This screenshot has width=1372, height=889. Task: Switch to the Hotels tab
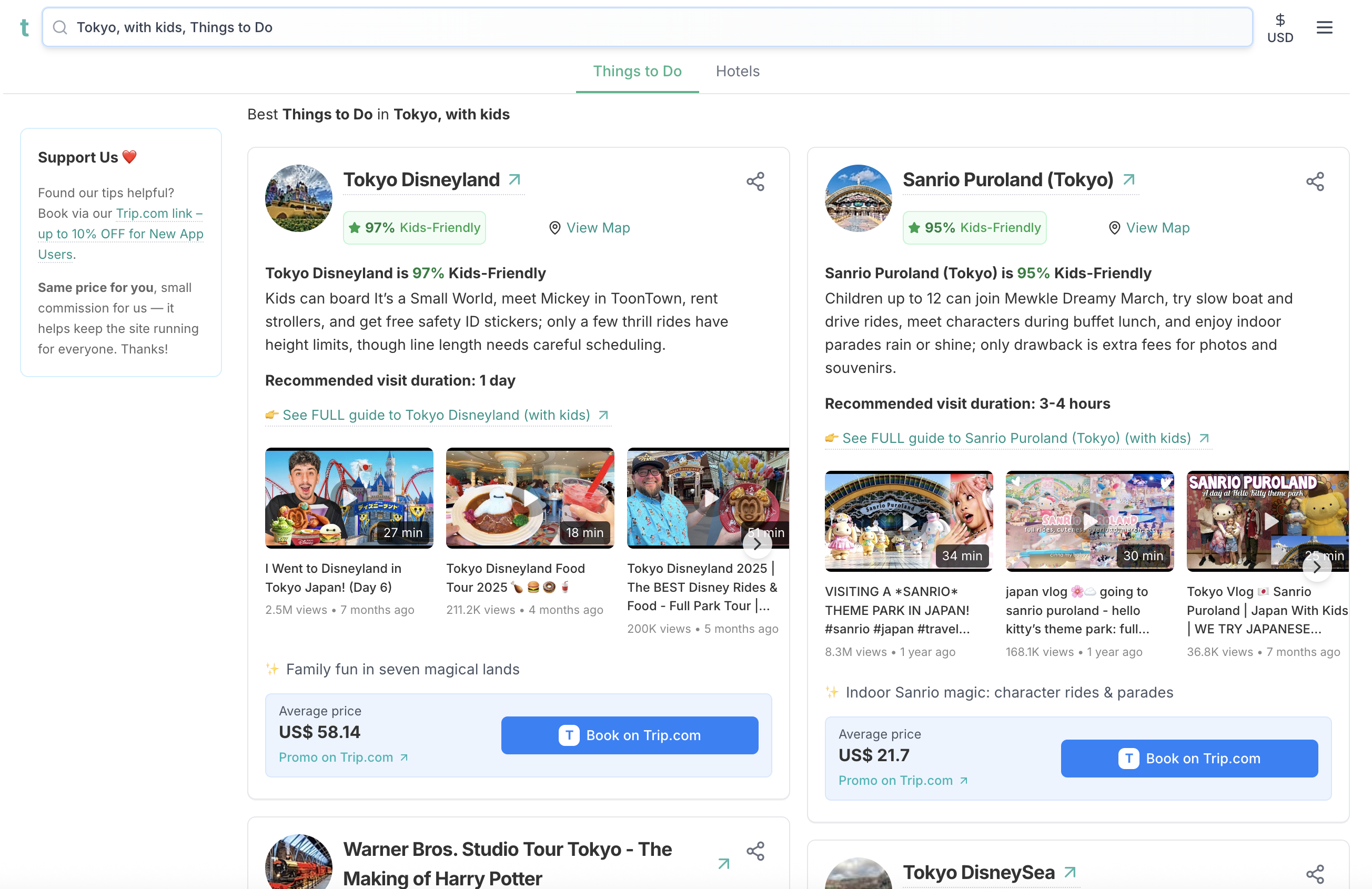(x=738, y=71)
